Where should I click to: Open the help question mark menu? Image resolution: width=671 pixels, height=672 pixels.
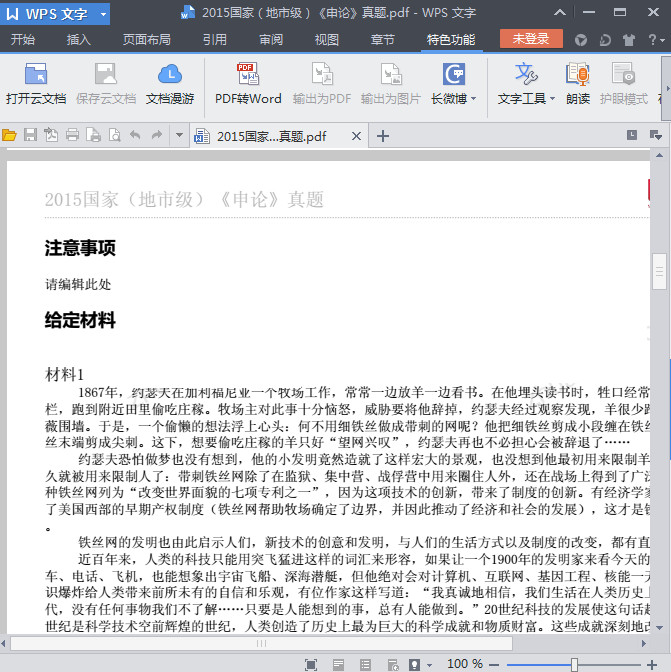point(656,40)
